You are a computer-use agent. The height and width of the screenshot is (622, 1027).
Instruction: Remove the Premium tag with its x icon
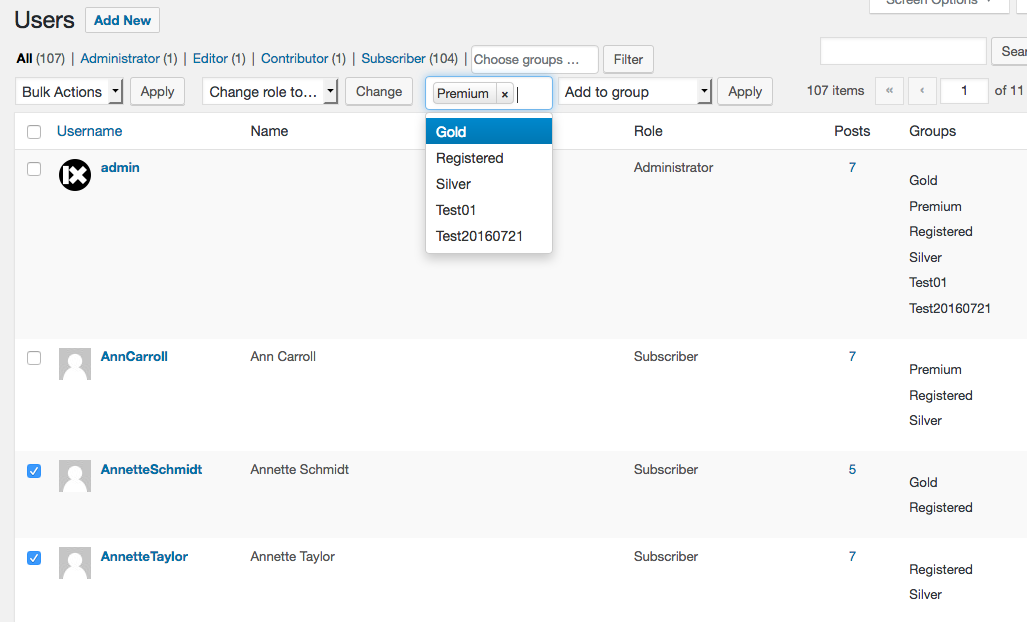click(x=504, y=94)
